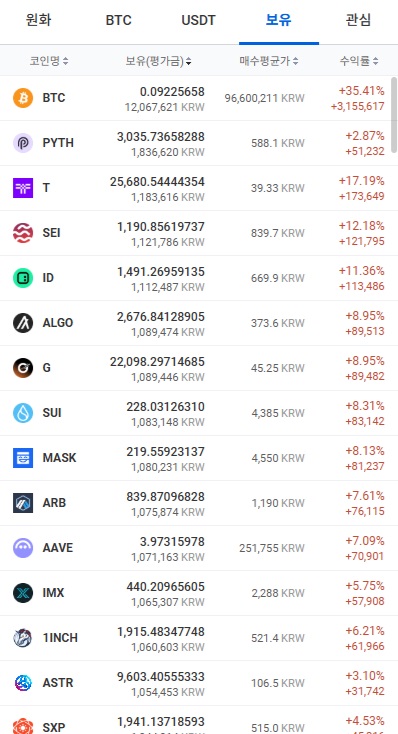Select the 1INCH unicorn icon
This screenshot has height=734, width=398.
coord(23,638)
